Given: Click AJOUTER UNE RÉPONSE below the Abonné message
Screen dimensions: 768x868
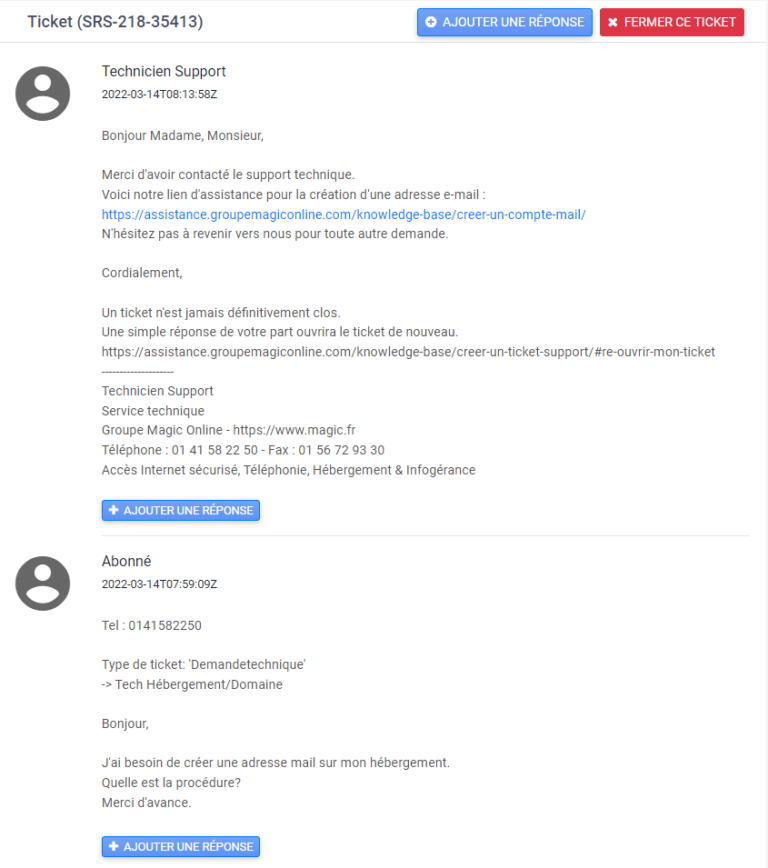Looking at the screenshot, I should click(180, 846).
